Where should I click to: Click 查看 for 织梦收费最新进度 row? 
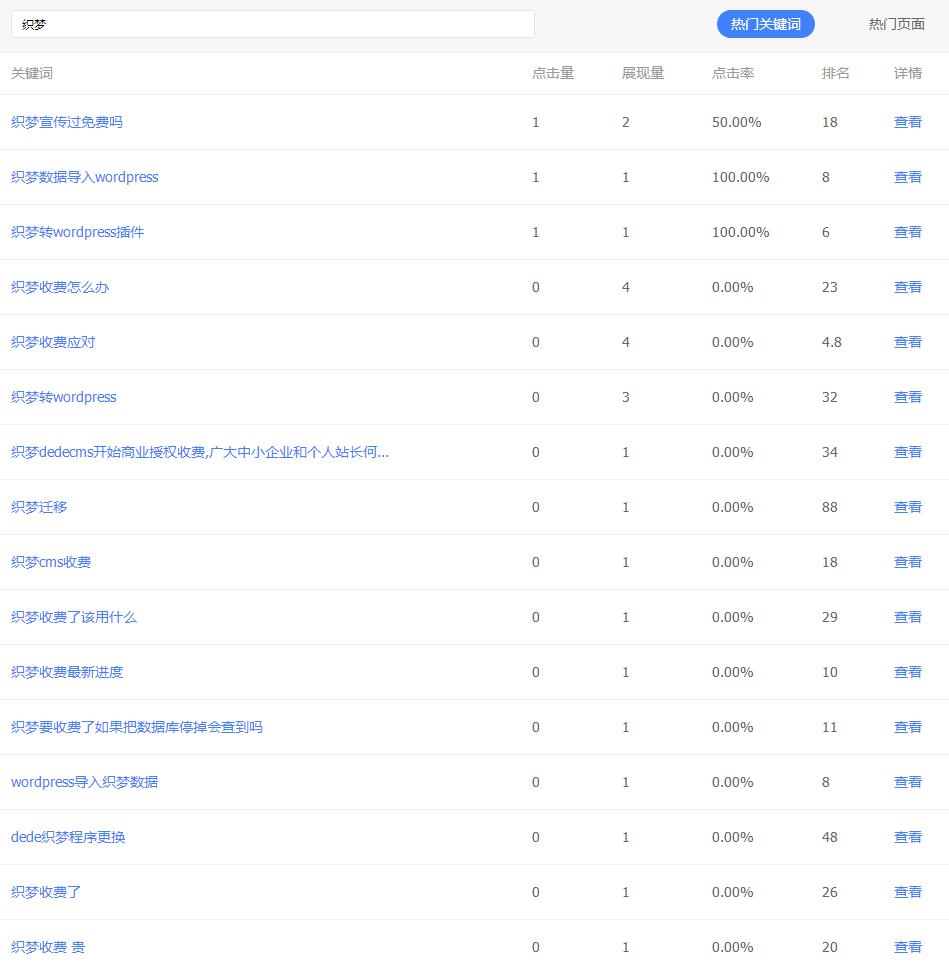click(908, 672)
